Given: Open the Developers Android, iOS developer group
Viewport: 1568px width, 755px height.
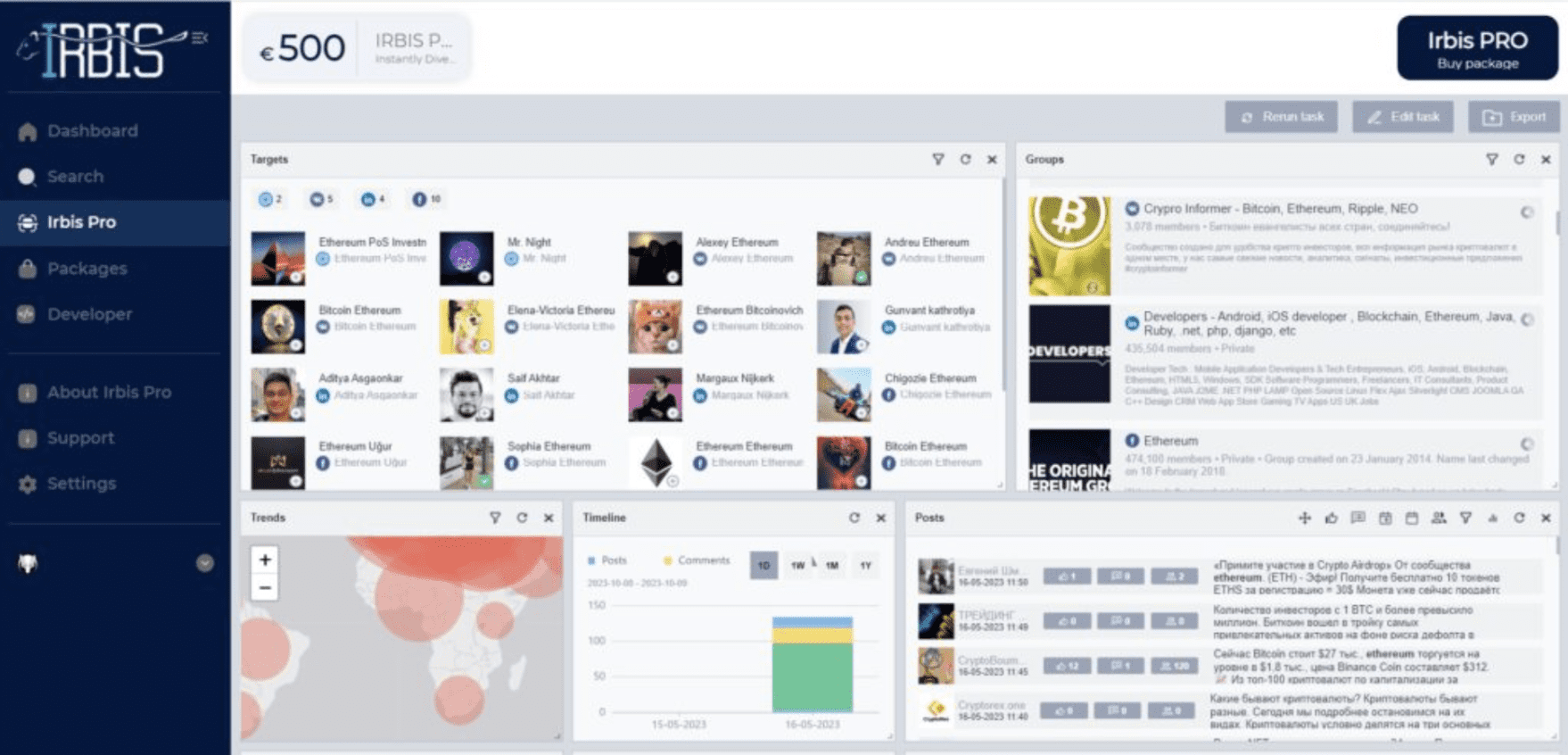Looking at the screenshot, I should pyautogui.click(x=1329, y=323).
